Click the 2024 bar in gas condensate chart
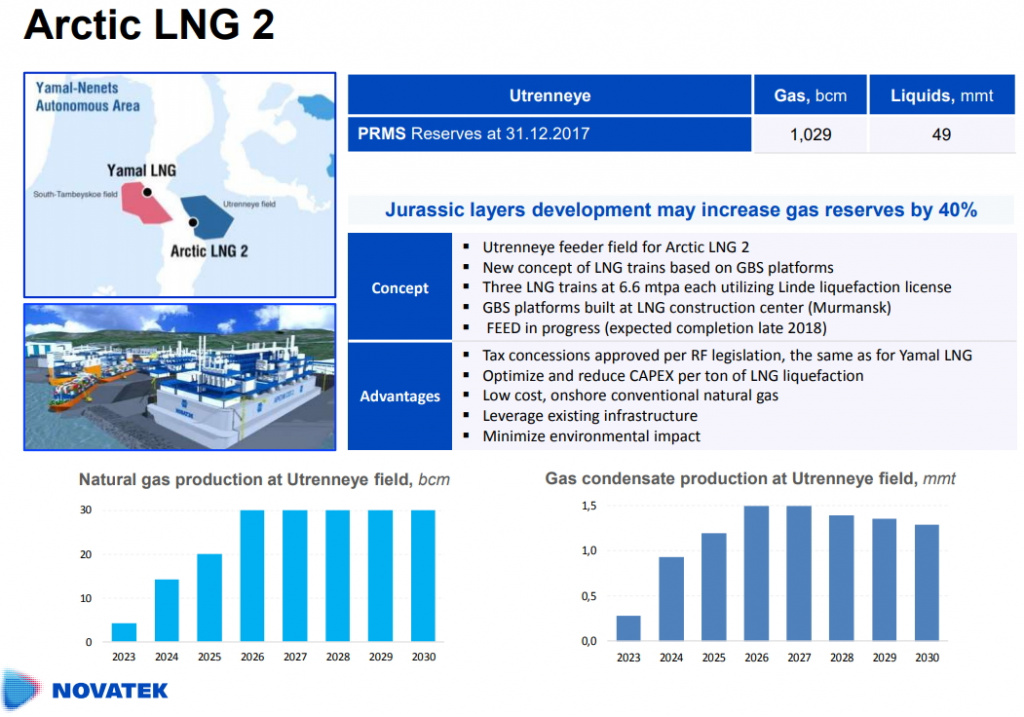 671,598
